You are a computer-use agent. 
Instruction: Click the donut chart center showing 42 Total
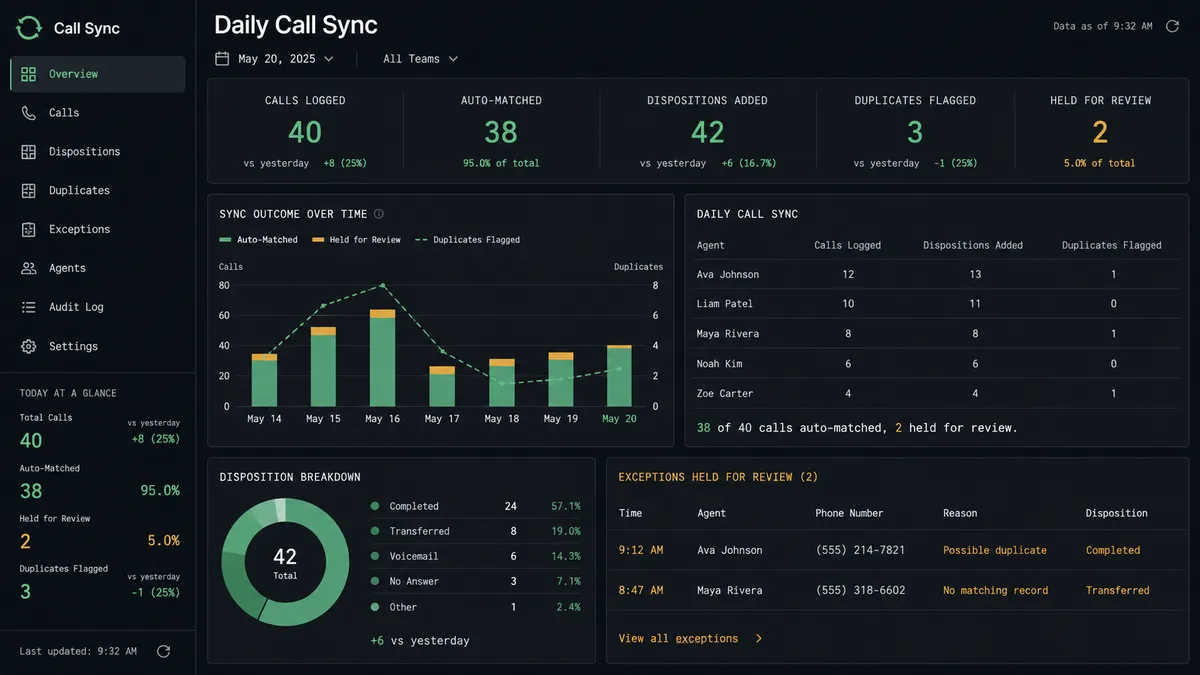point(285,562)
